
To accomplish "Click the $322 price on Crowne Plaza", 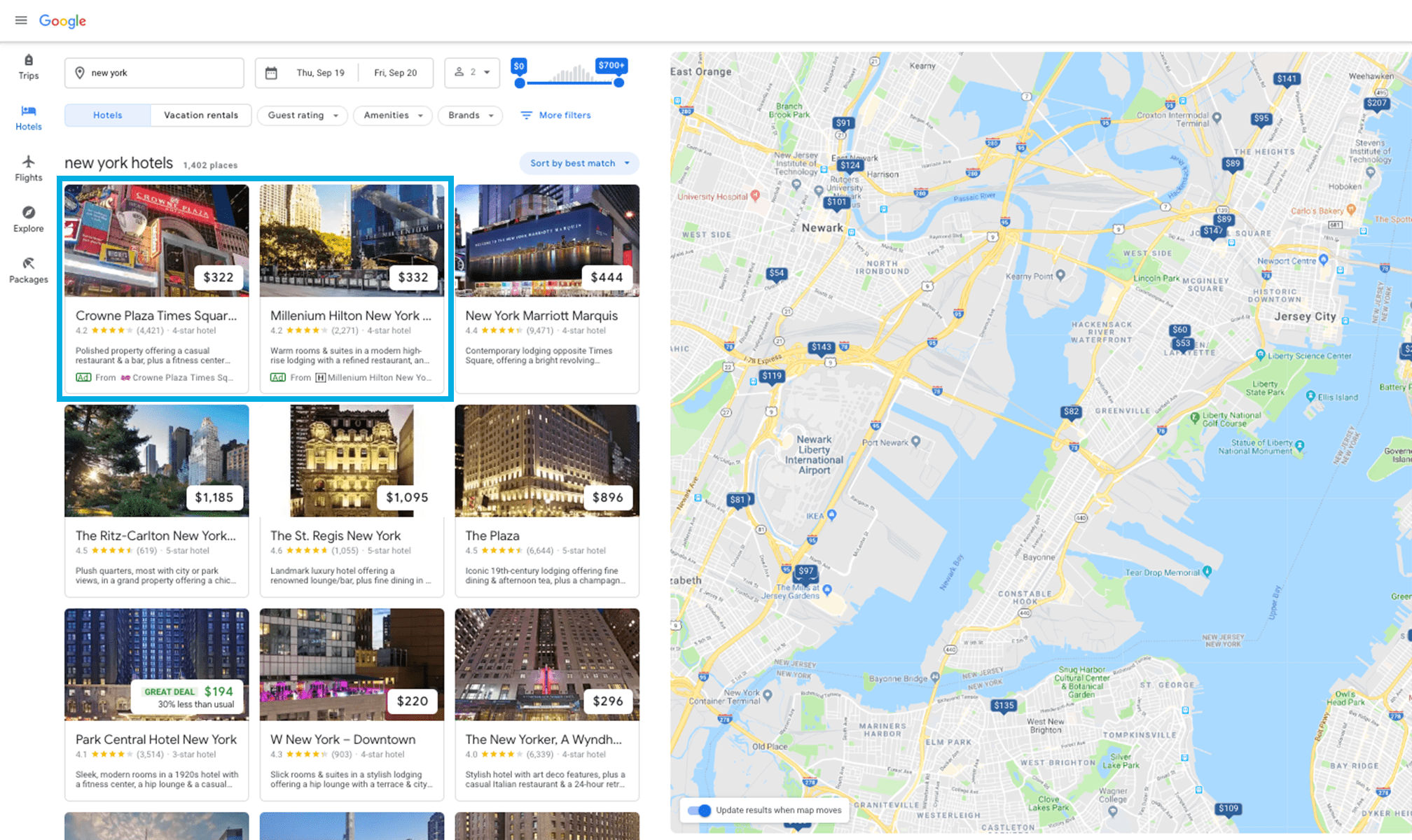I will (x=218, y=277).
